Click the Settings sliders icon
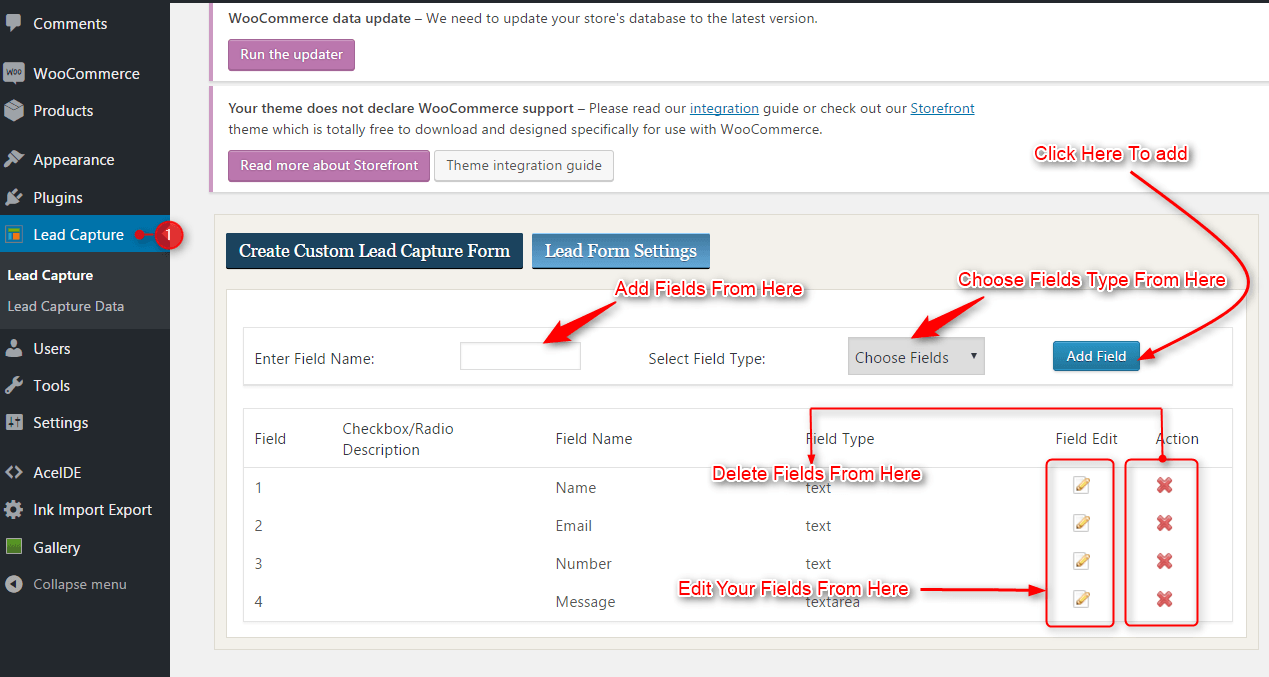 tap(14, 422)
